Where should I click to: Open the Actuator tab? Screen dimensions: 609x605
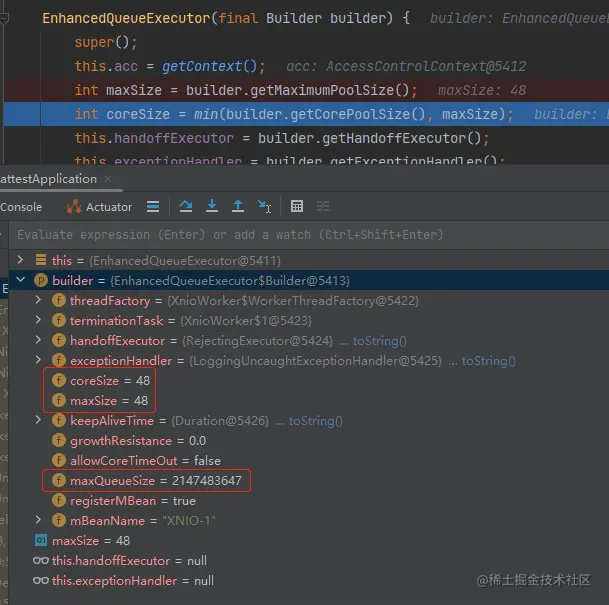point(99,207)
